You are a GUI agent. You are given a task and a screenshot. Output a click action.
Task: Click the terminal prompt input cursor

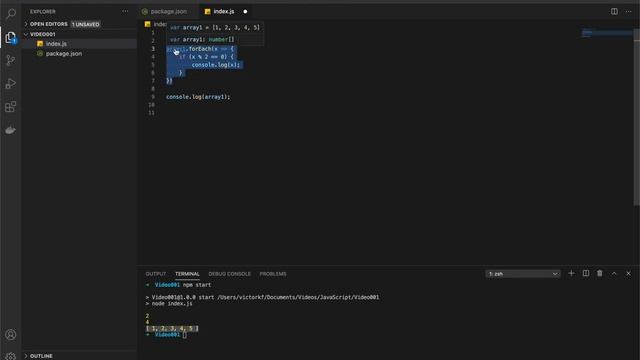[x=184, y=335]
